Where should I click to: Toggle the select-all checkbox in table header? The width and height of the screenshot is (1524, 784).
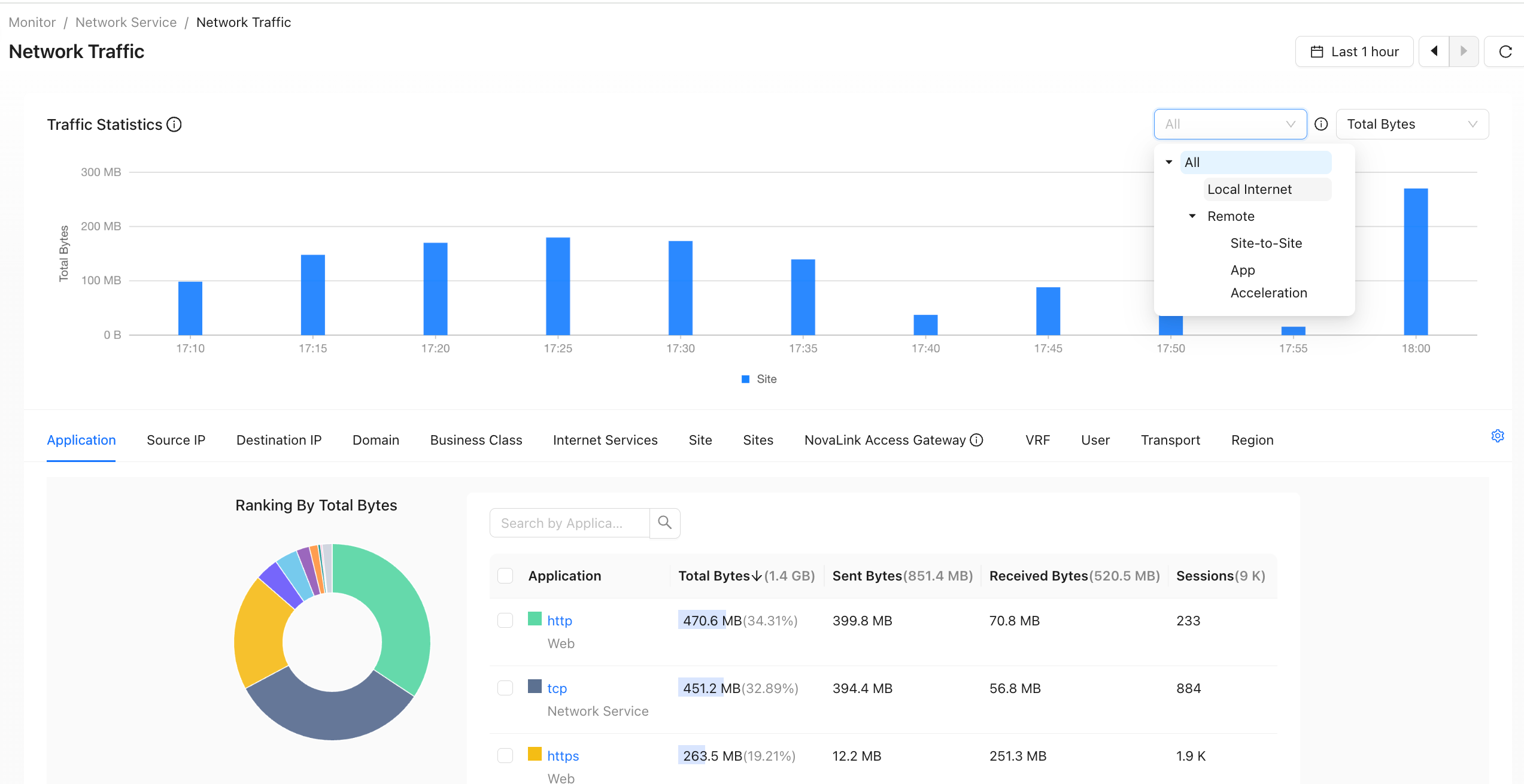tap(505, 576)
